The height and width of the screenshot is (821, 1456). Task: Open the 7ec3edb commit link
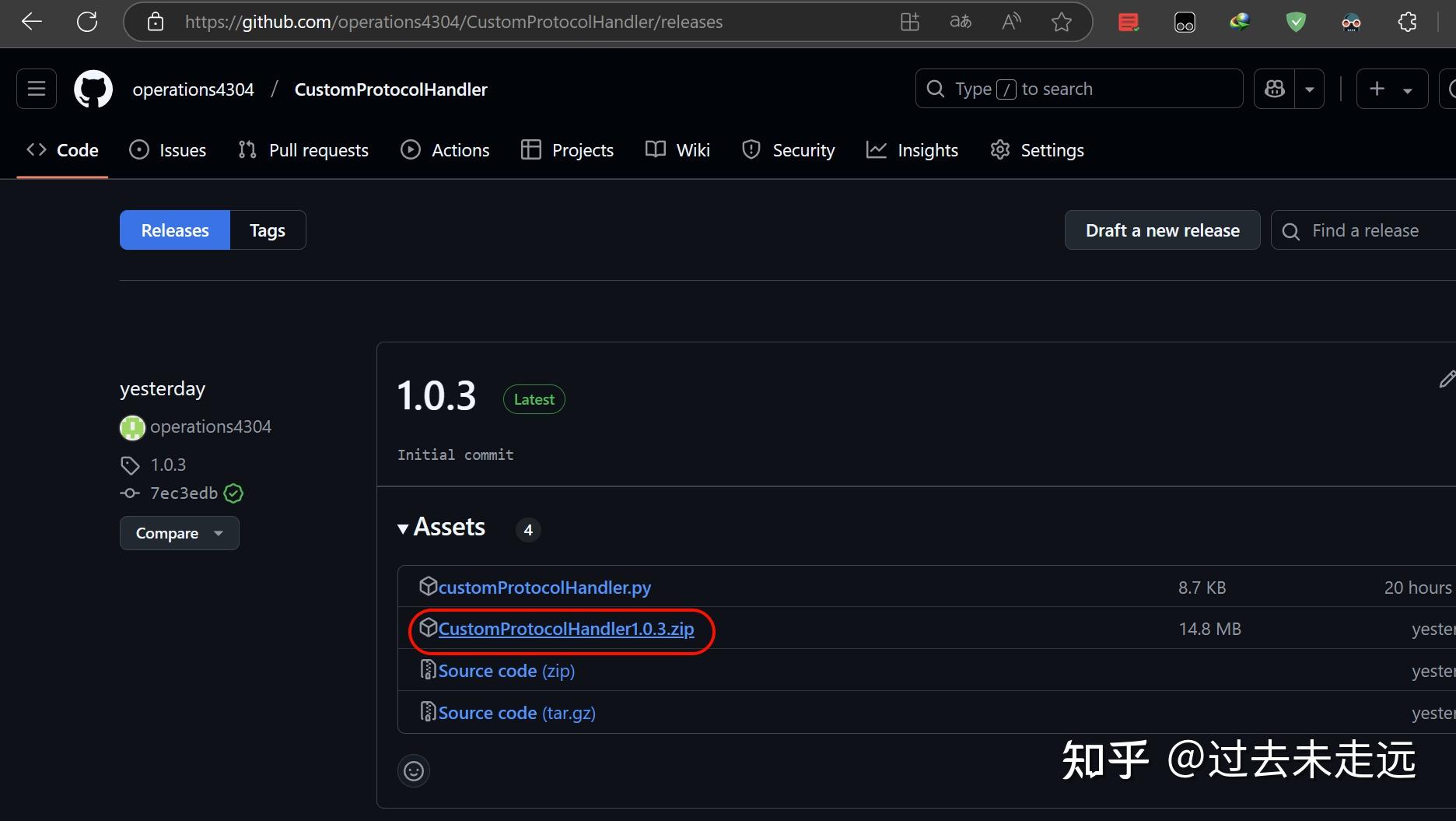[184, 493]
